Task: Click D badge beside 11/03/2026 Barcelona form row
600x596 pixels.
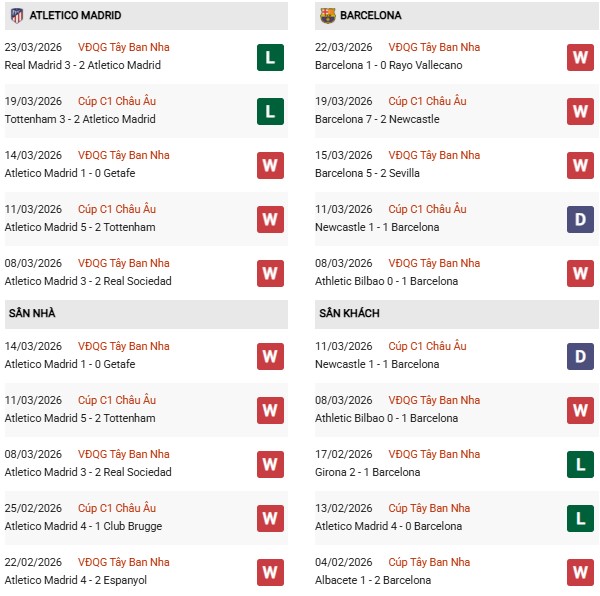Action: [x=580, y=219]
